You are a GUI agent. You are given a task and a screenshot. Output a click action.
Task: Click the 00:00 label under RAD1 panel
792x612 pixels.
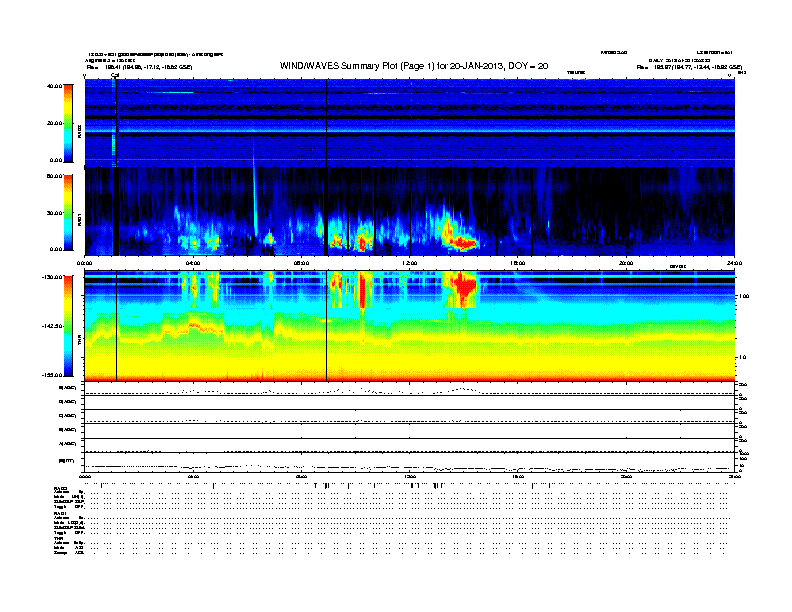84,263
